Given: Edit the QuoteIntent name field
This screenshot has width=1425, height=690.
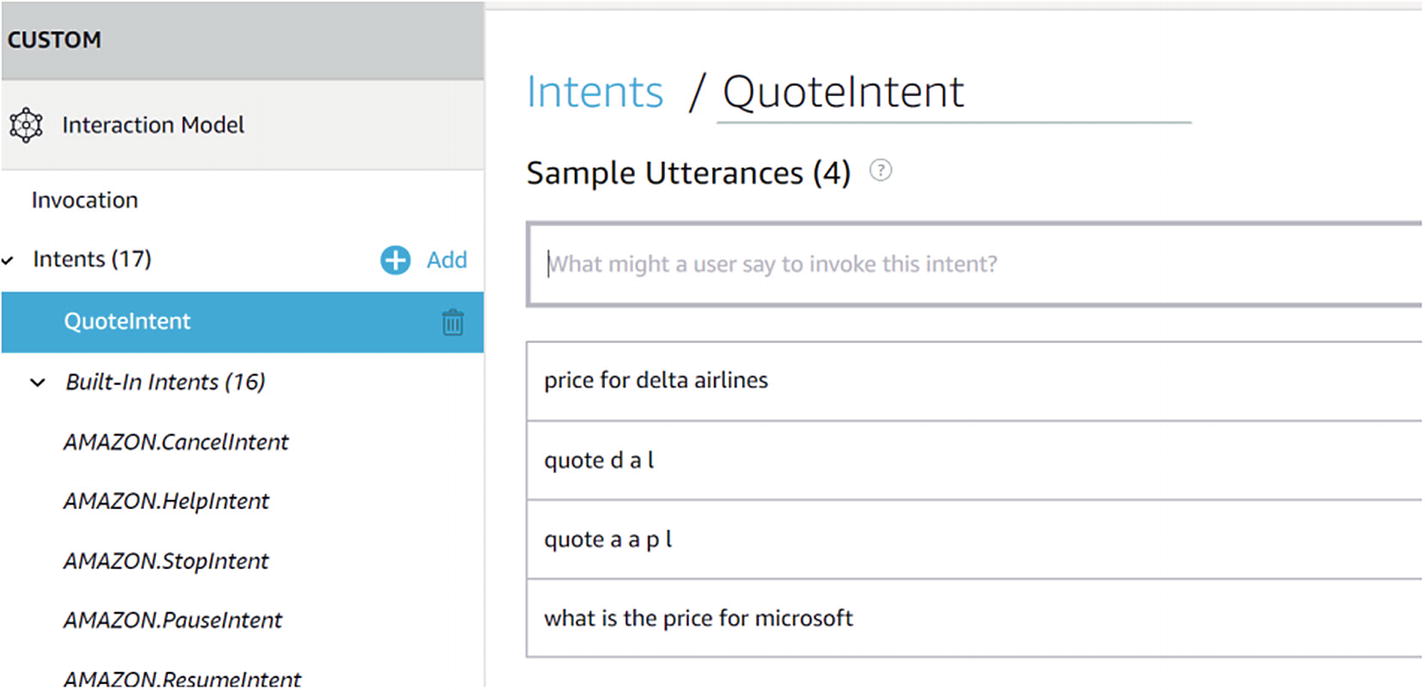Looking at the screenshot, I should coord(950,92).
